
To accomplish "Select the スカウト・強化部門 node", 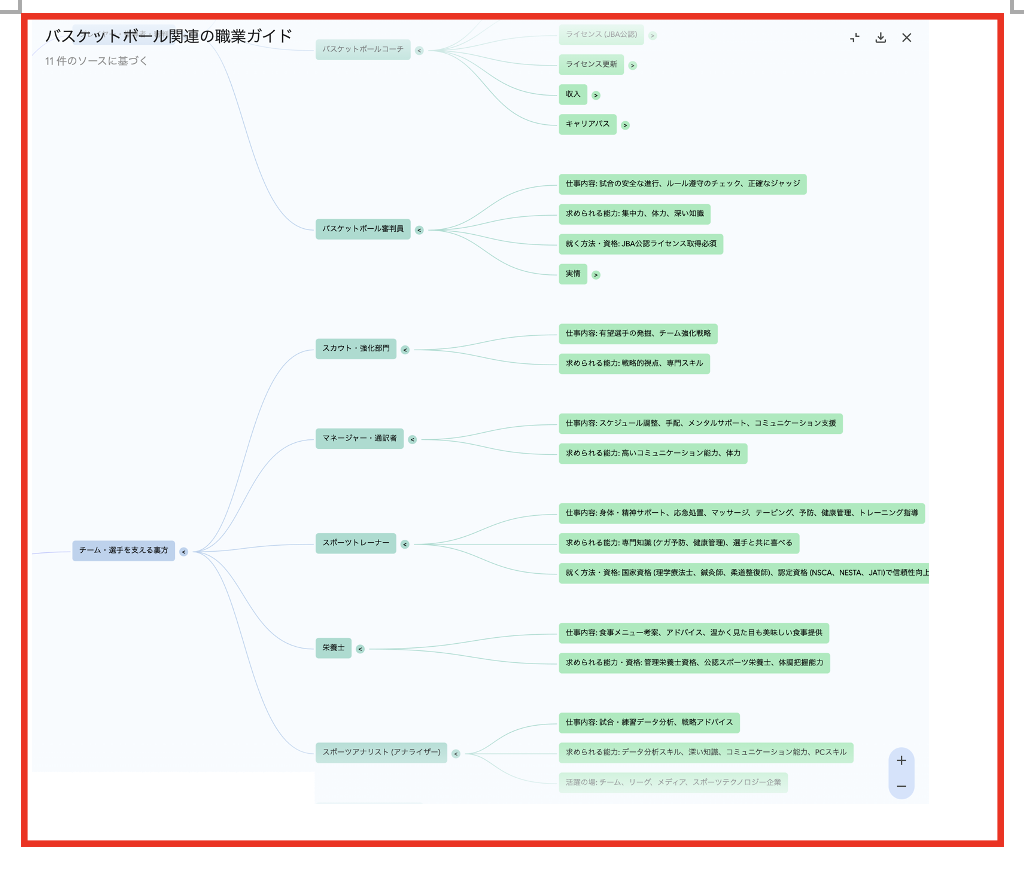I will [356, 349].
